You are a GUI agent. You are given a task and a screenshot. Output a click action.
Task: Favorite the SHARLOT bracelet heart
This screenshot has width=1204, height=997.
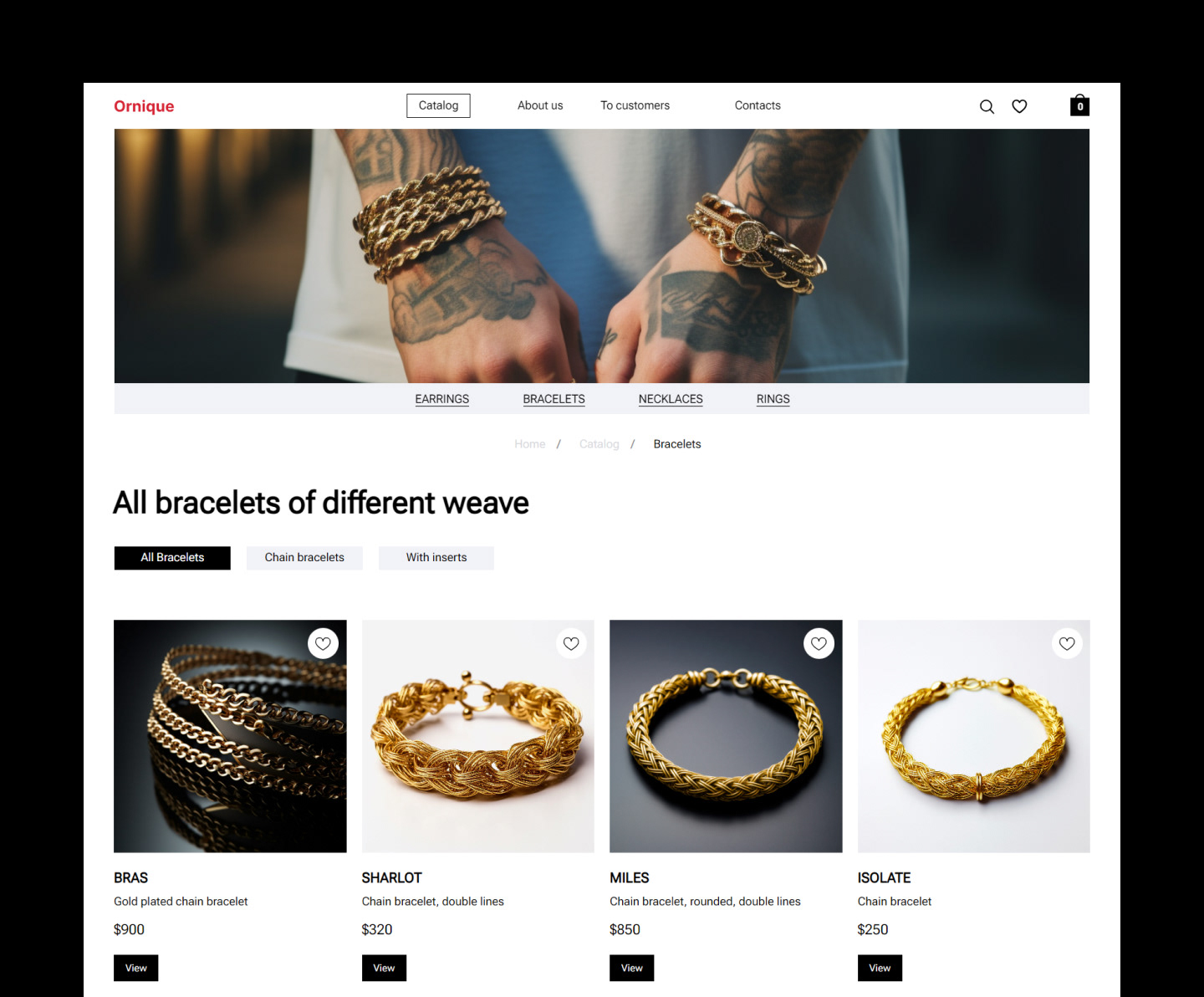[571, 643]
